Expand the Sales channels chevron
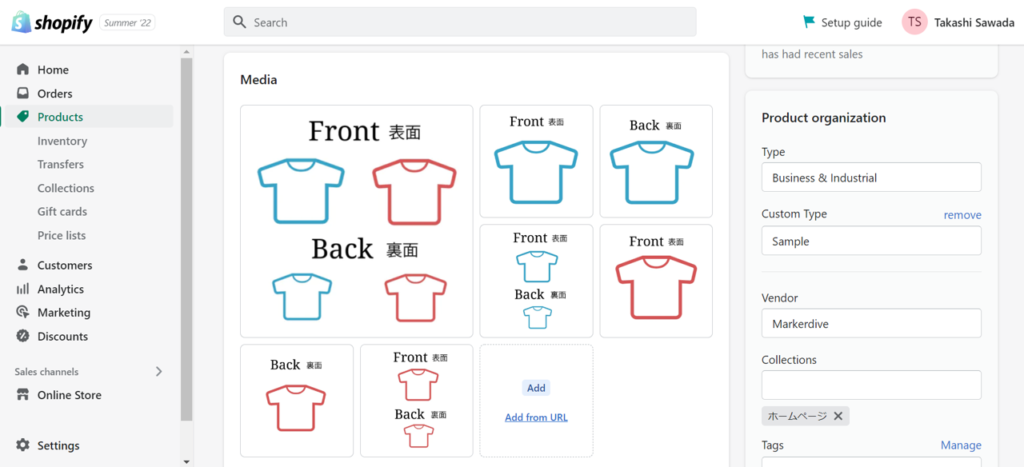This screenshot has width=1024, height=467. click(159, 372)
